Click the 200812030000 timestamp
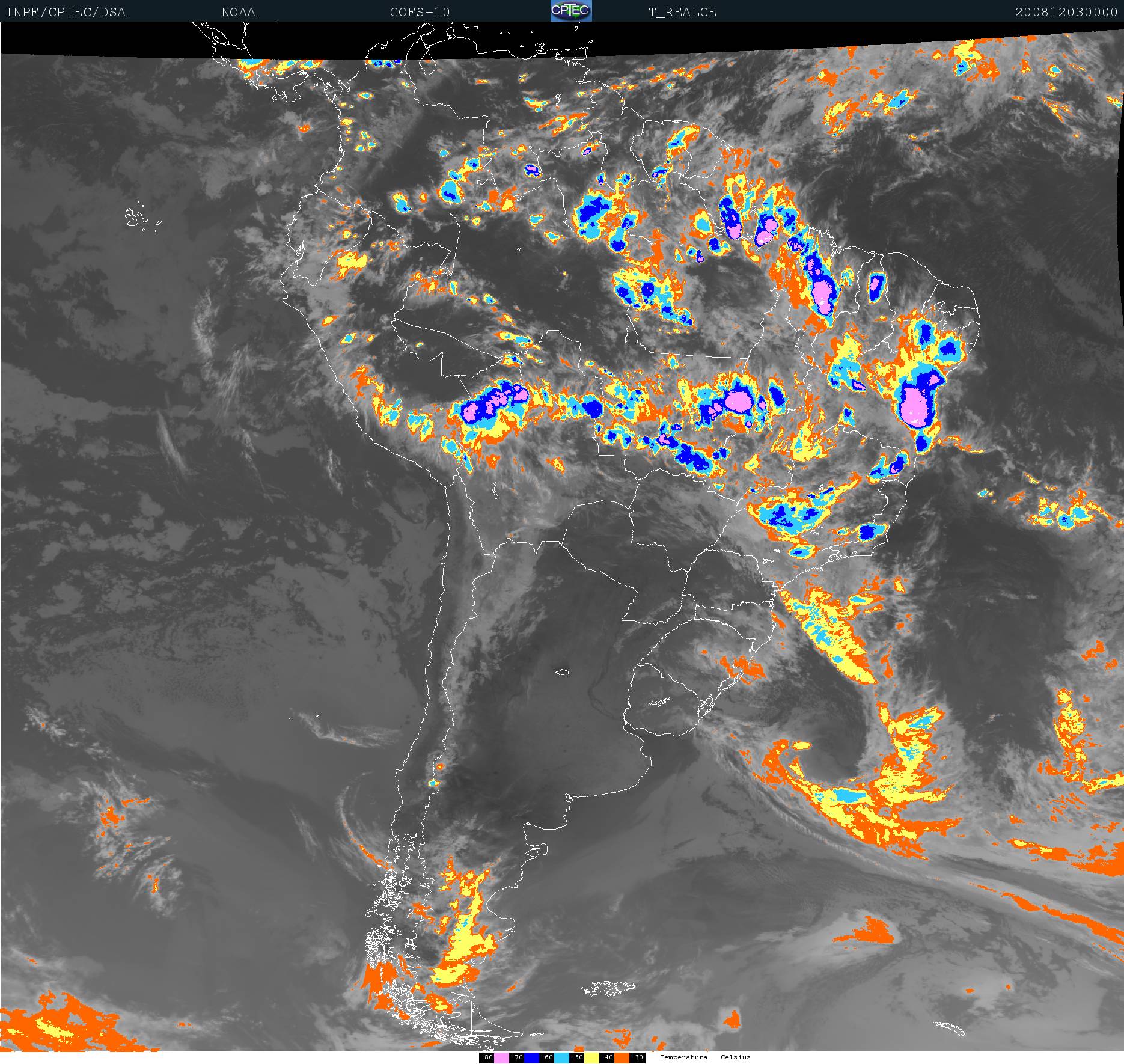Image resolution: width=1124 pixels, height=1064 pixels. tap(1066, 12)
